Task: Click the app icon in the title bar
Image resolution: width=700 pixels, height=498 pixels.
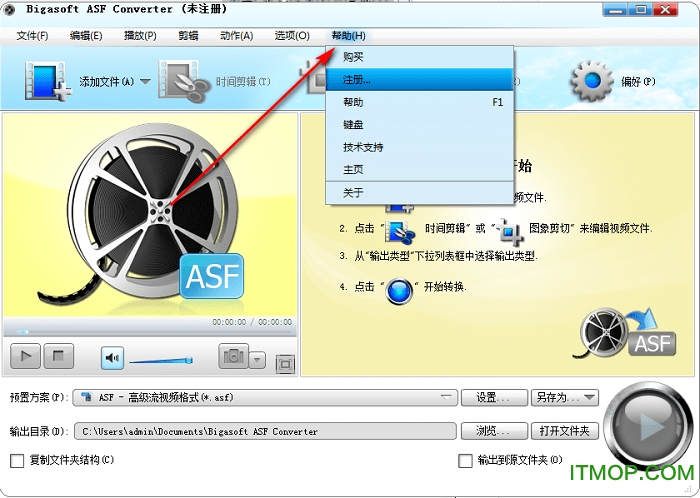Action: pos(10,9)
